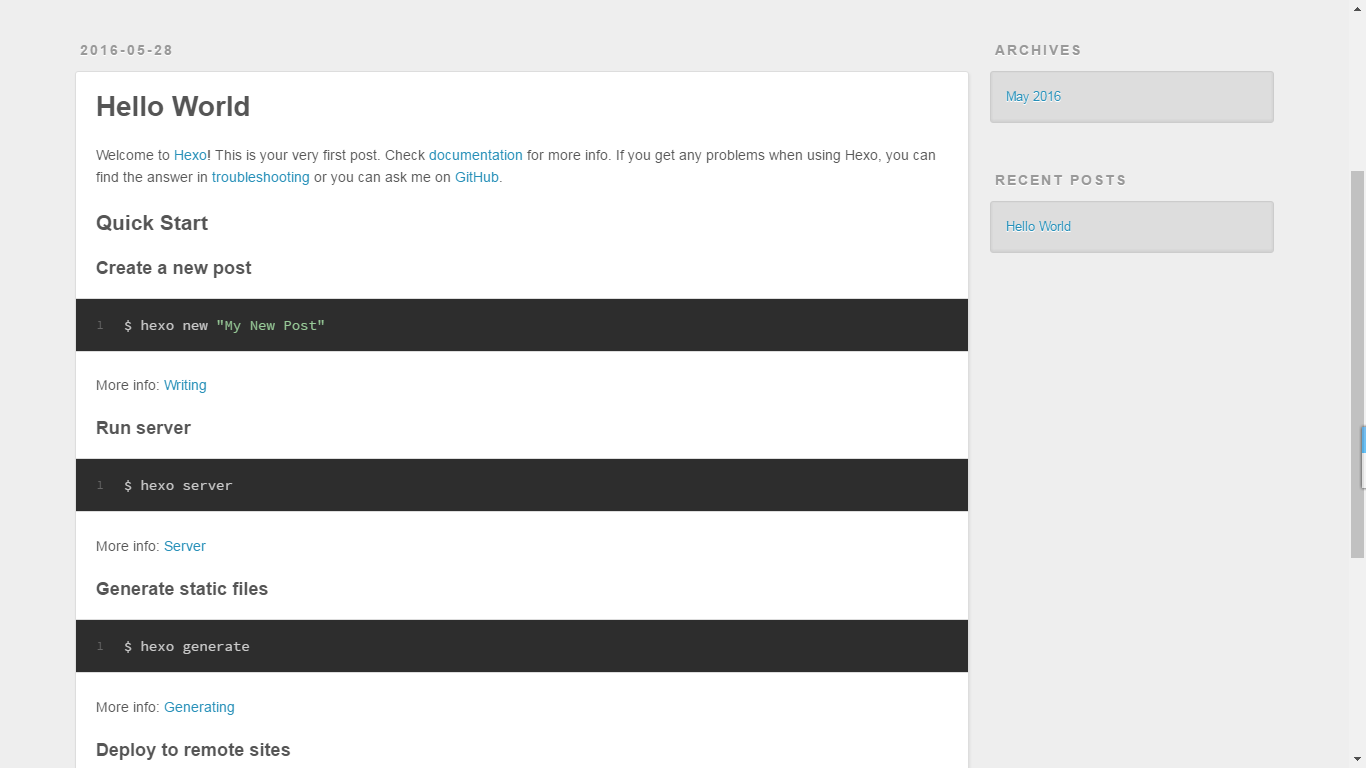The width and height of the screenshot is (1366, 768).
Task: Open Hello World under Recent Posts
Action: coord(1038,227)
